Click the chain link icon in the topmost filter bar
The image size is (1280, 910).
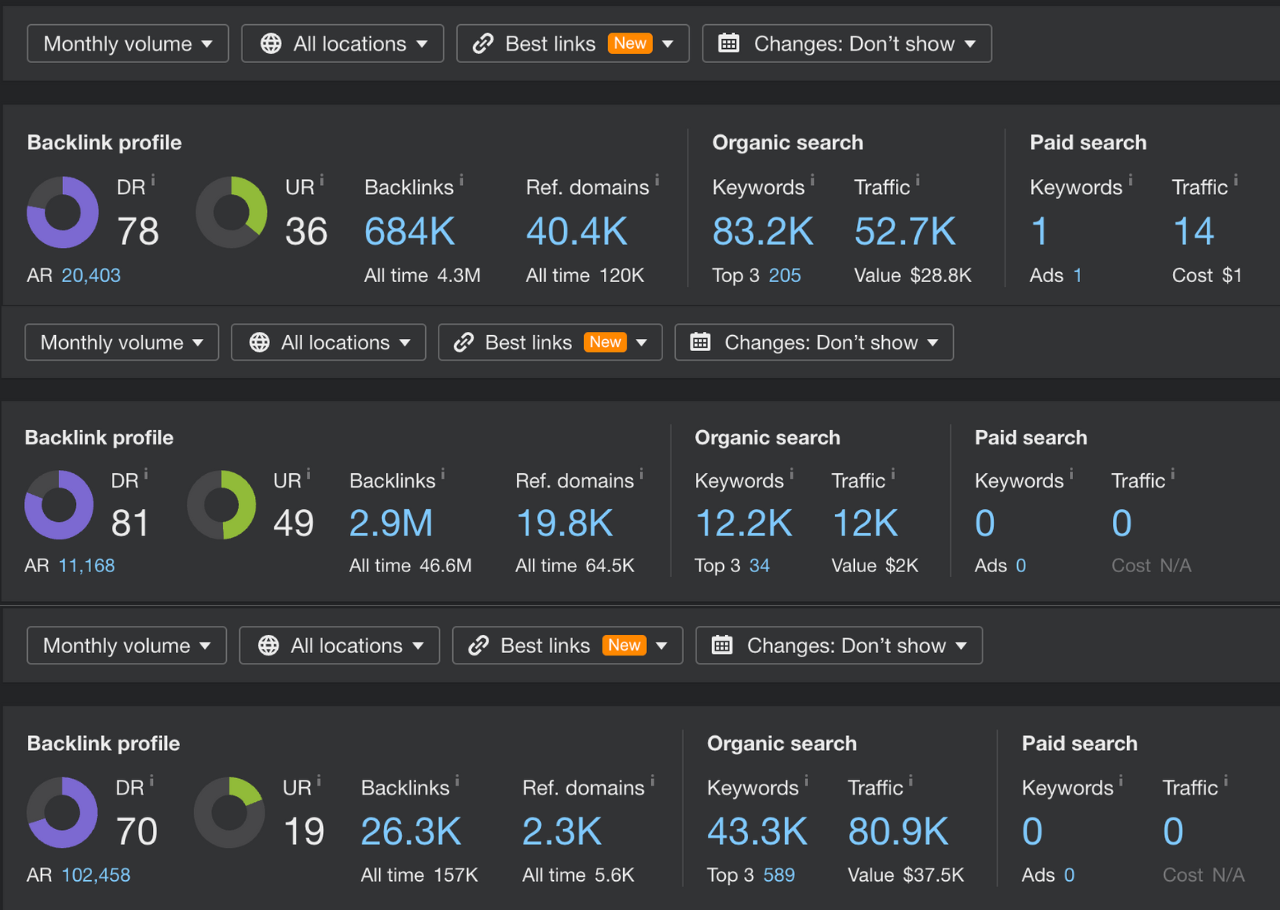coord(483,44)
